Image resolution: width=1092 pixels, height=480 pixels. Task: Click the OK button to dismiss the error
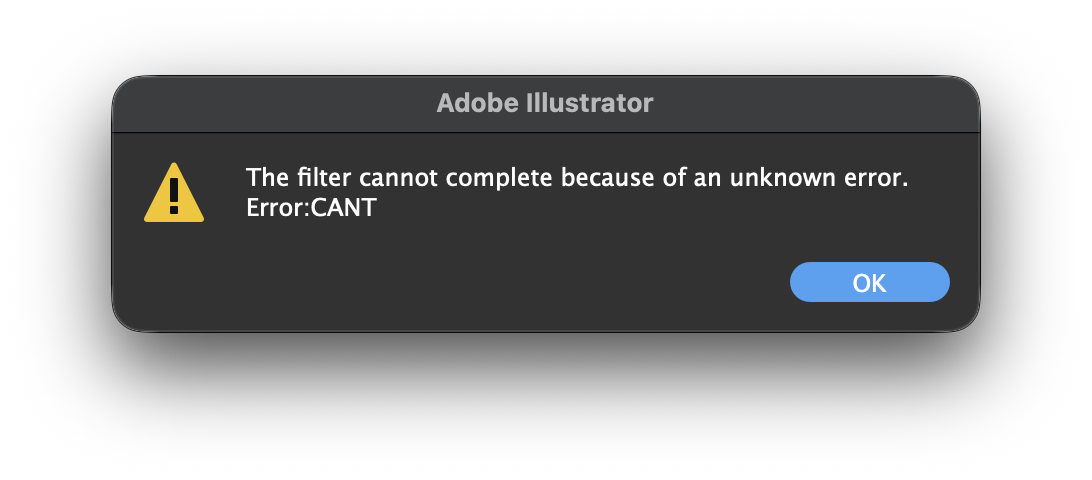[869, 282]
